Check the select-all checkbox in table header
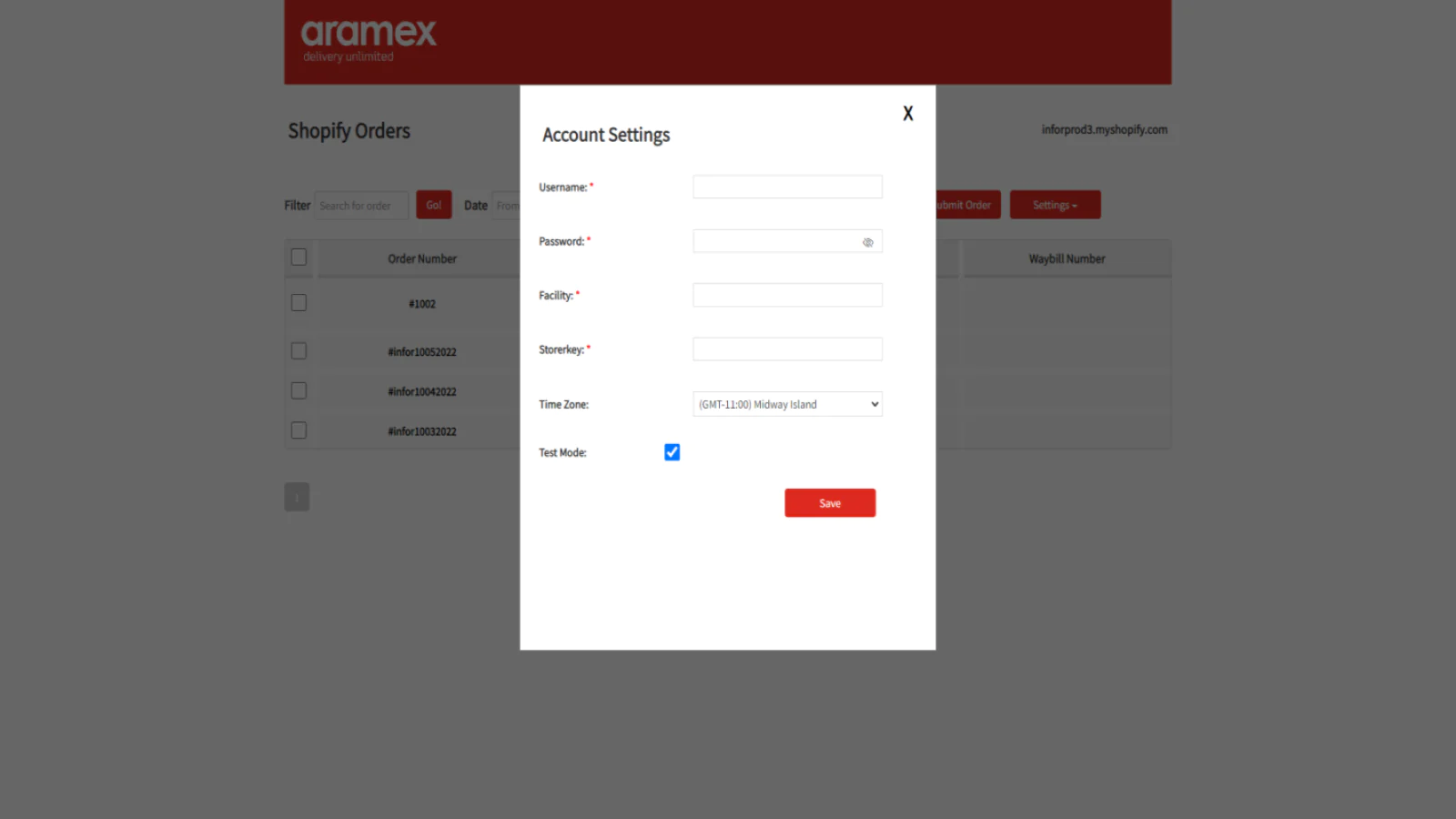 (298, 257)
